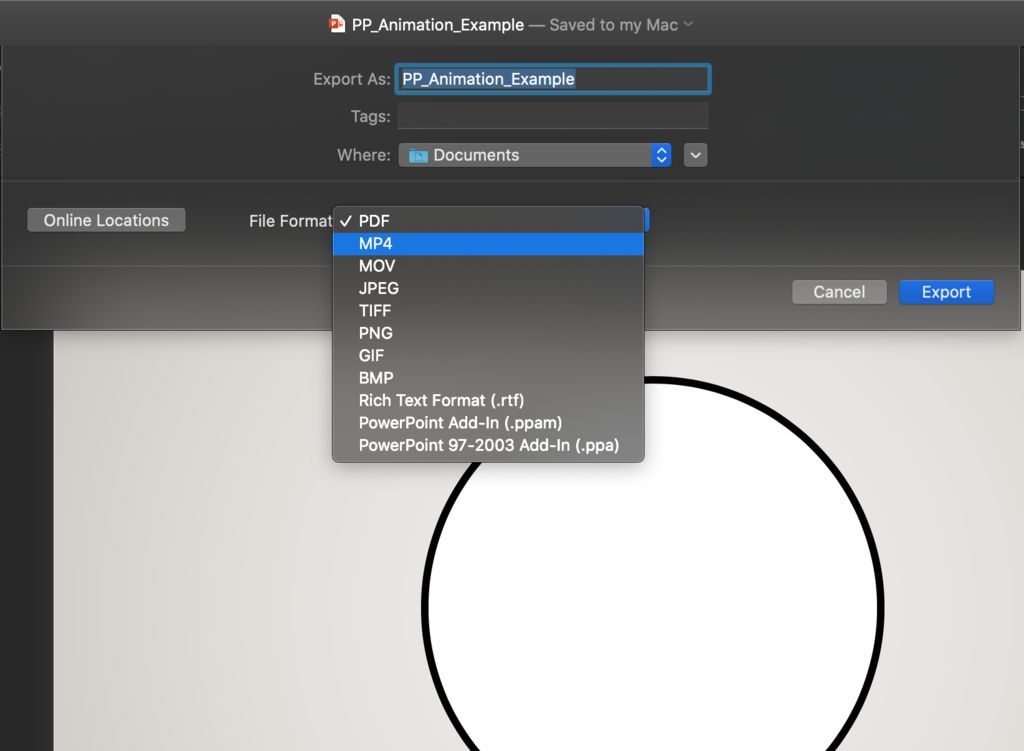Focus the Tags input field

(553, 116)
